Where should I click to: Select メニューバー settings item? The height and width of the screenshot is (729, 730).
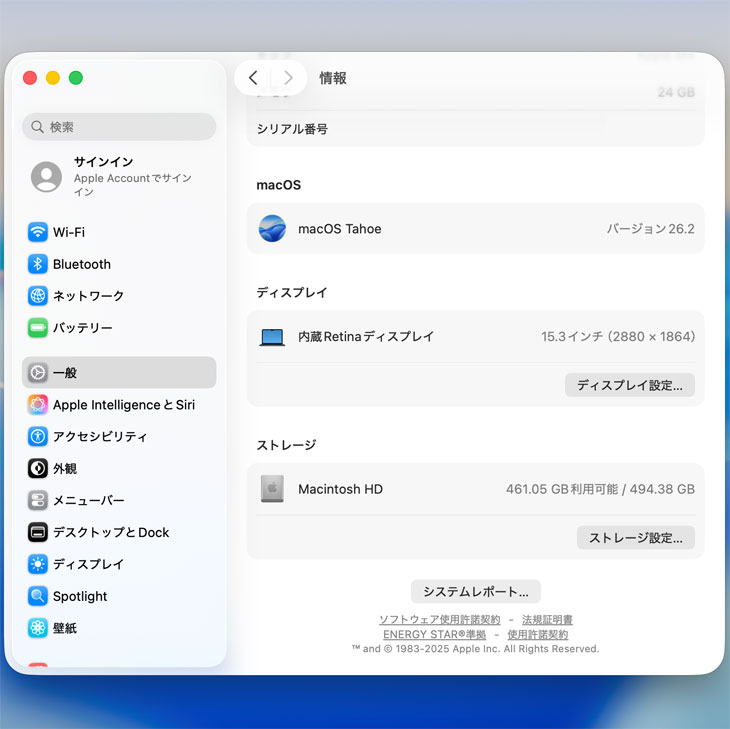click(88, 500)
